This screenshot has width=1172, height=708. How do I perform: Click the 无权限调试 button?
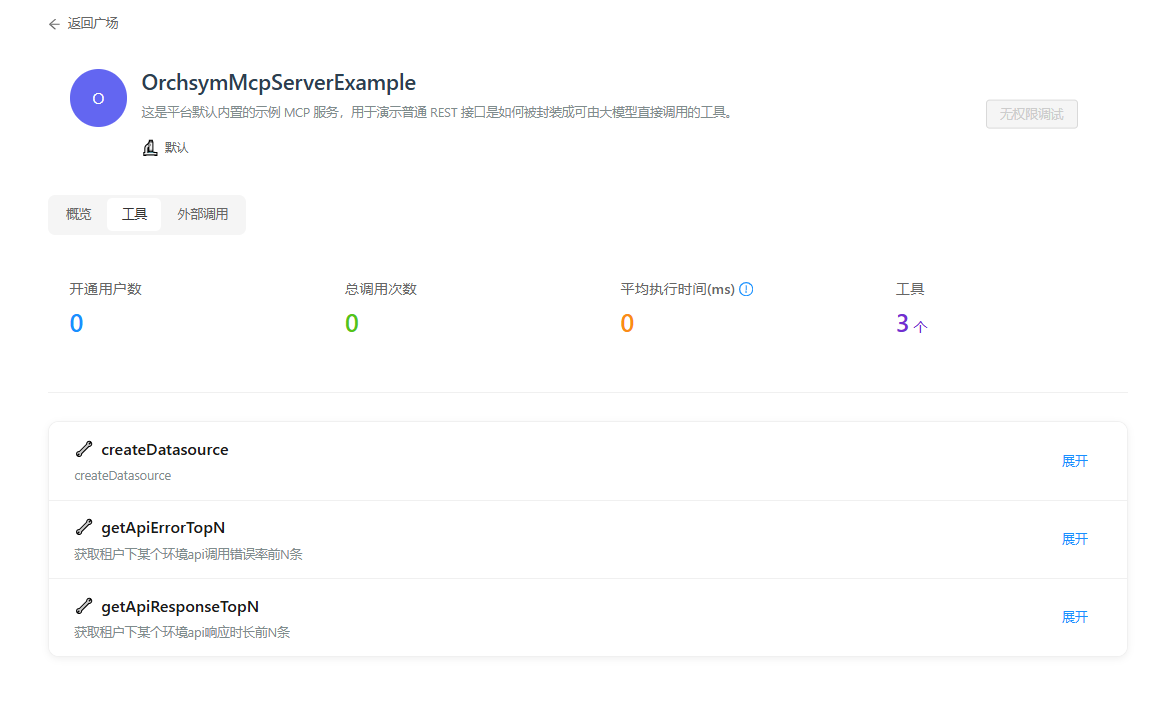coord(1031,113)
